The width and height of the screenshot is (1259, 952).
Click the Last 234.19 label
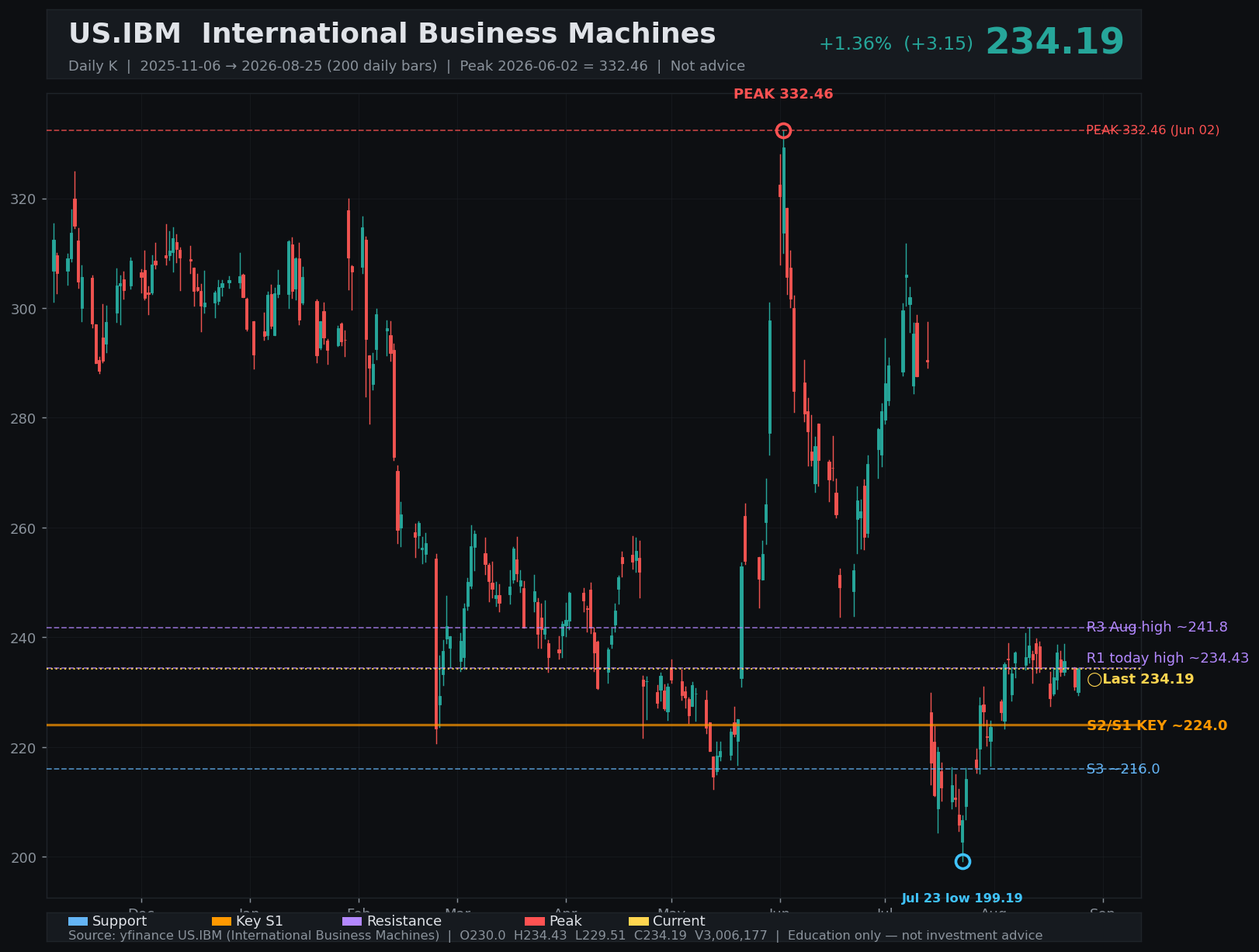tap(1148, 680)
